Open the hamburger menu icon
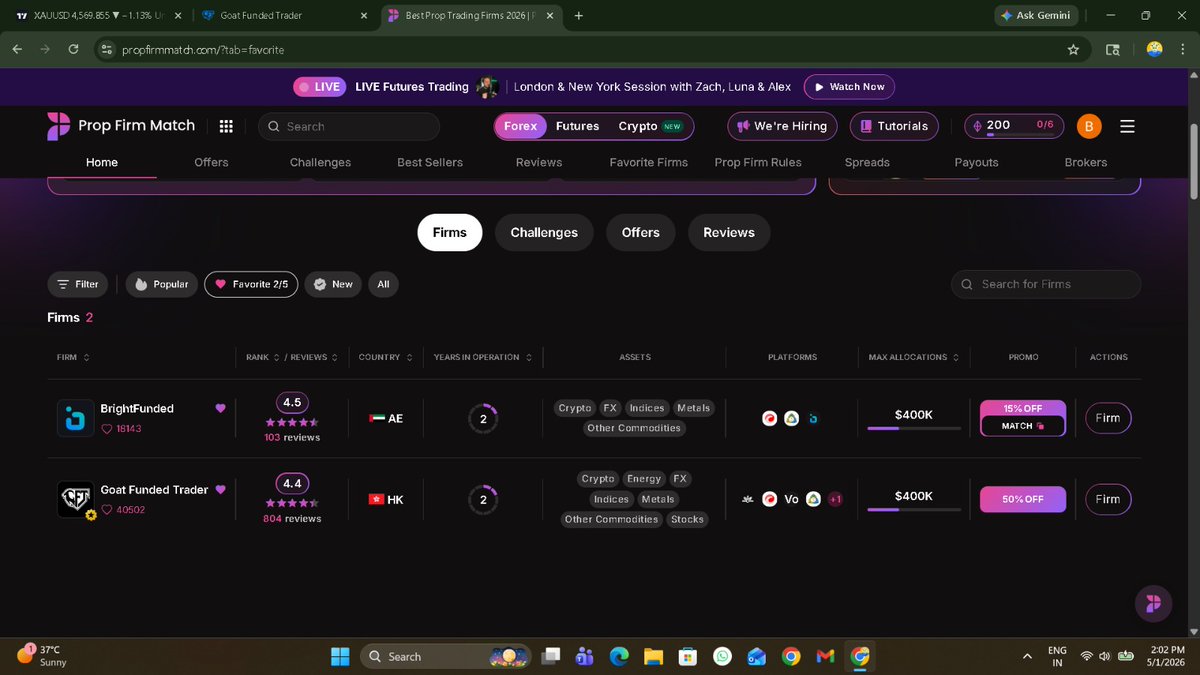This screenshot has width=1200, height=675. [1127, 126]
